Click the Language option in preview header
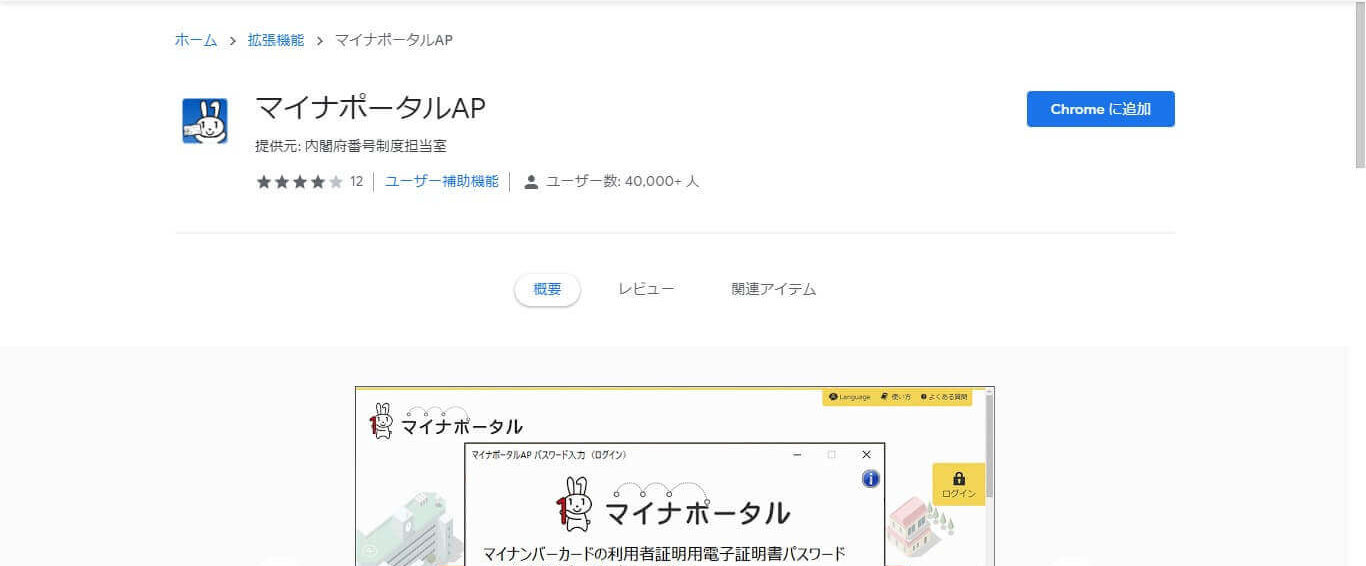1366x566 pixels. (850, 397)
